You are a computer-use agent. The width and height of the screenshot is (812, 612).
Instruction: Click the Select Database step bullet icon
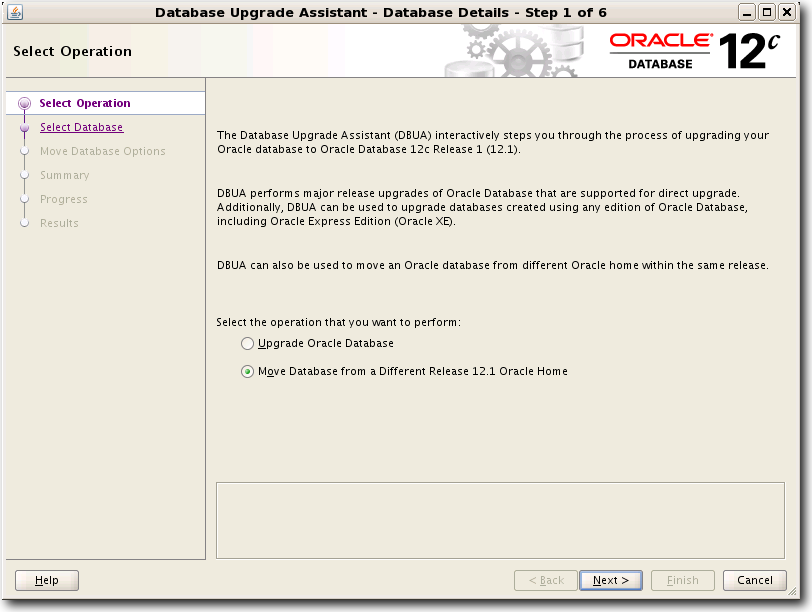(24, 127)
